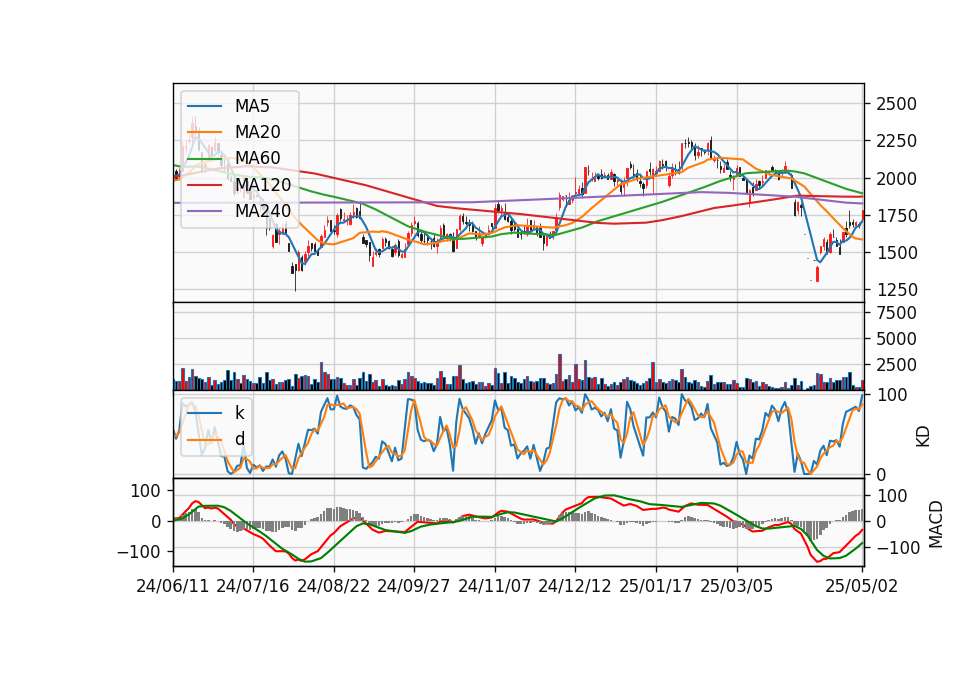Select the 'd' entry in KD legend

240,439
